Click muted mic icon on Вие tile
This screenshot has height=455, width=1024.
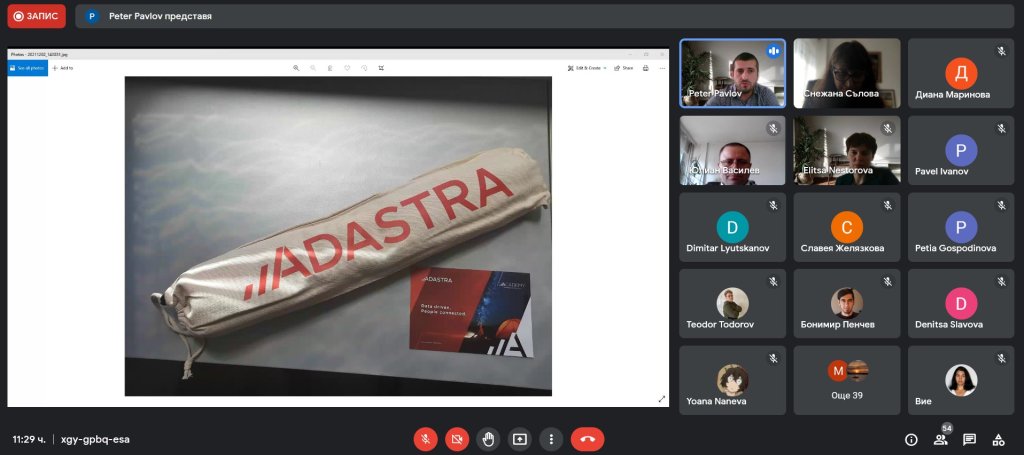1002,358
